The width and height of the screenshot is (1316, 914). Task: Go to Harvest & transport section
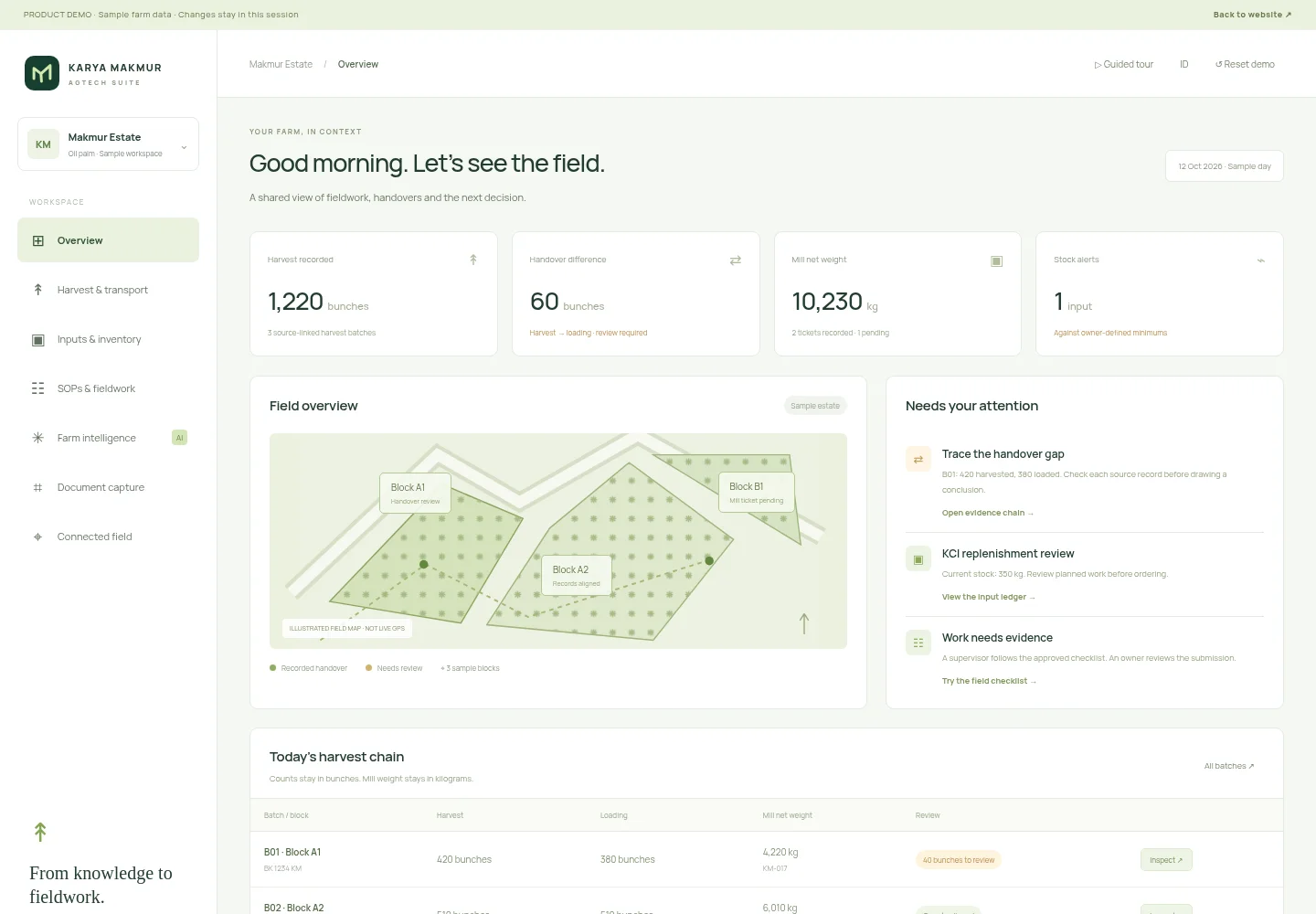coord(108,290)
